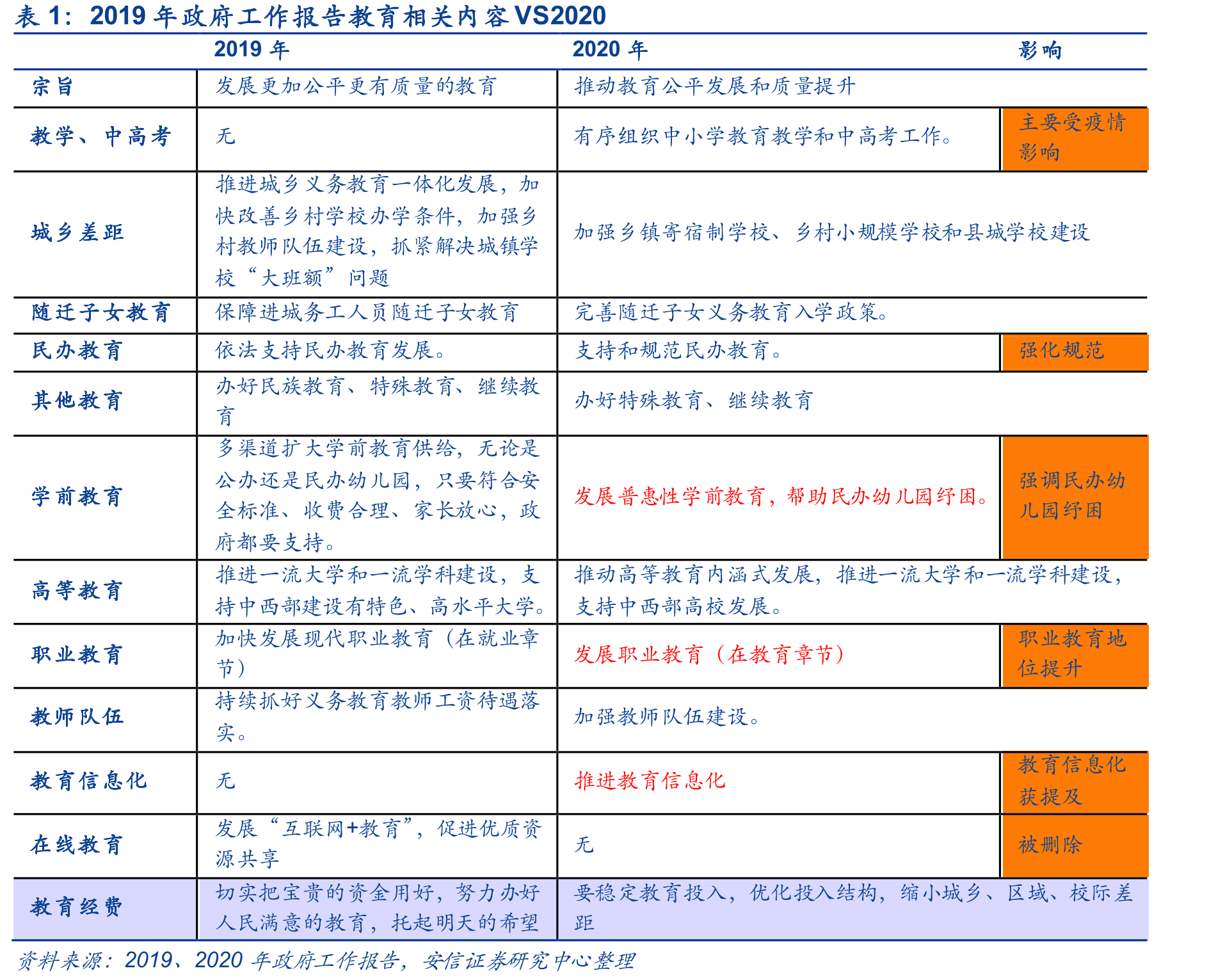Click '加快发展现代职业教育（在就业章节）'

click(378, 654)
